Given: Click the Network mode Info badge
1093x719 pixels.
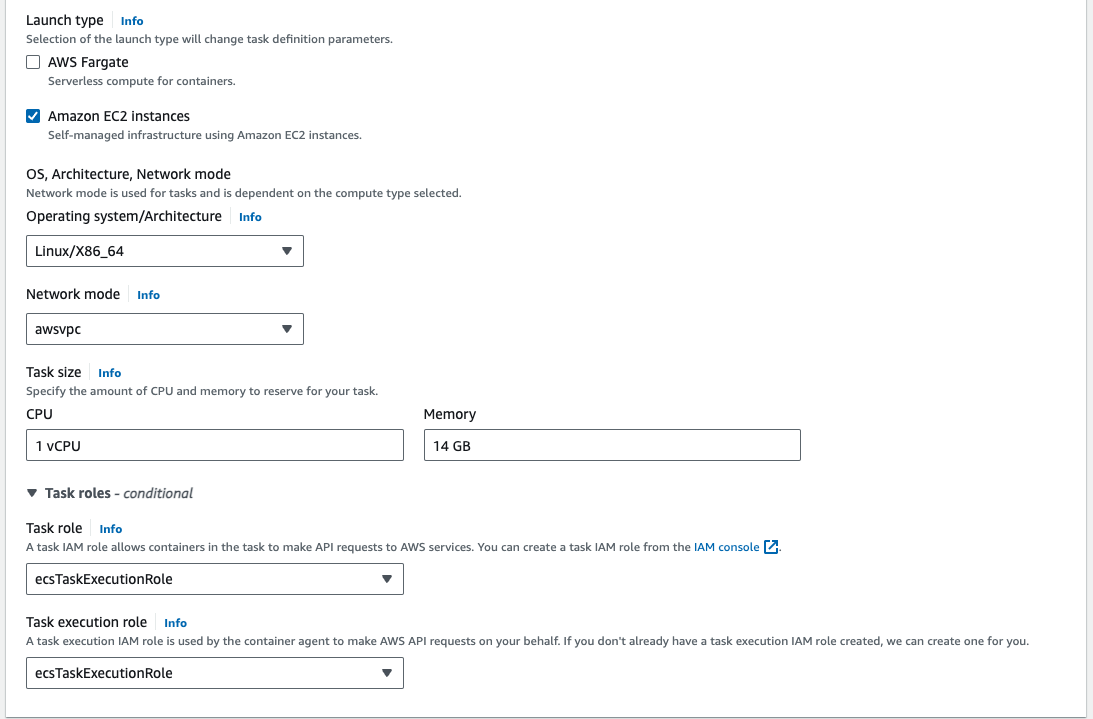Looking at the screenshot, I should (x=148, y=295).
